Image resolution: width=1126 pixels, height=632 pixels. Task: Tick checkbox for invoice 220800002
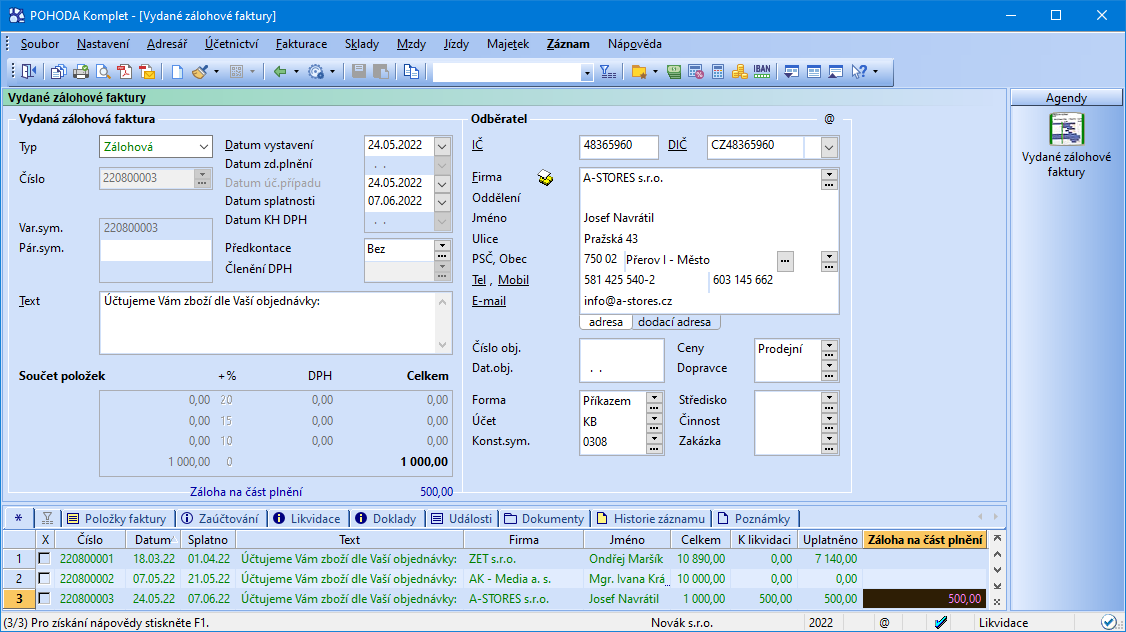pyautogui.click(x=45, y=578)
